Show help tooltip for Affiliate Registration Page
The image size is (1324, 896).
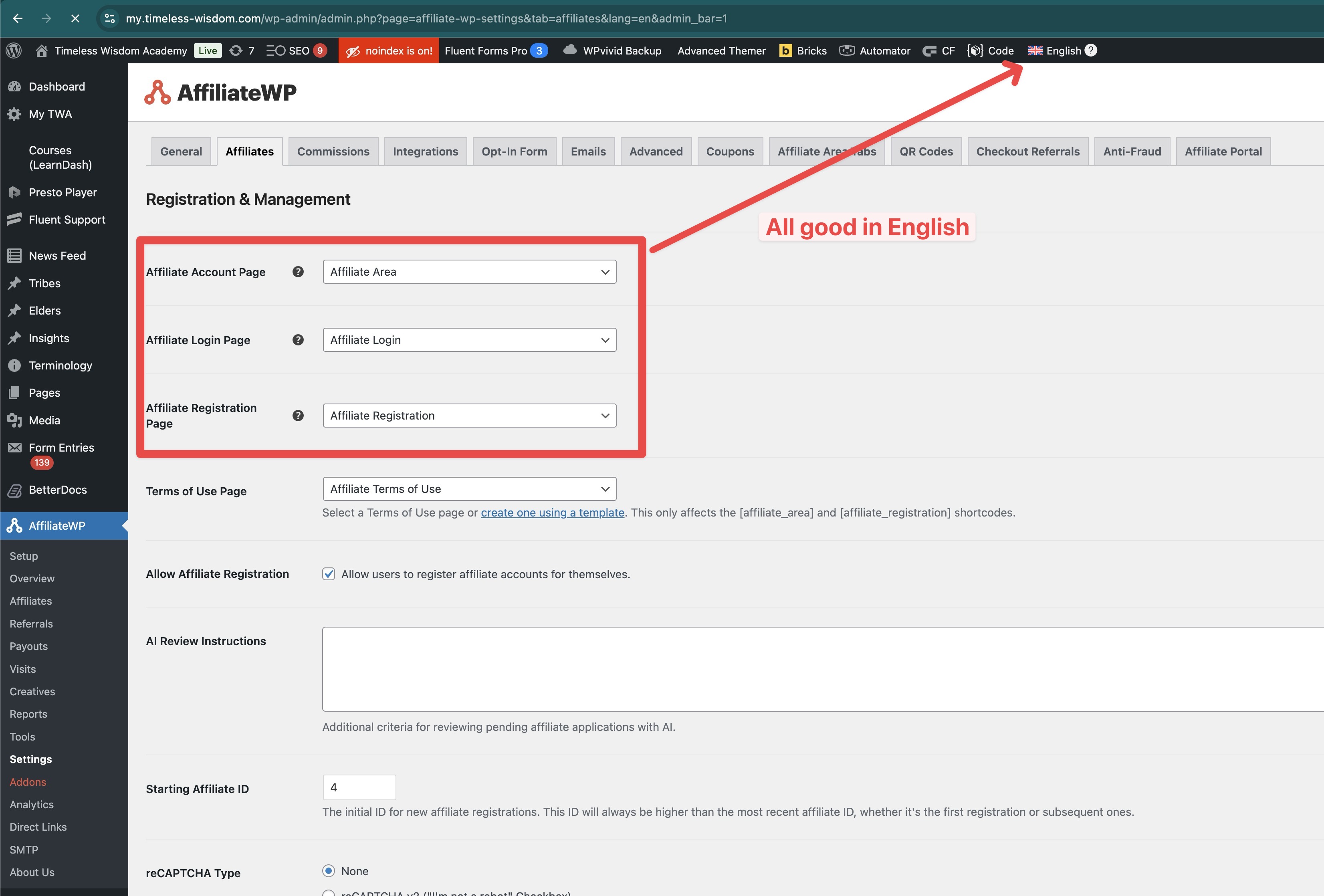[298, 416]
